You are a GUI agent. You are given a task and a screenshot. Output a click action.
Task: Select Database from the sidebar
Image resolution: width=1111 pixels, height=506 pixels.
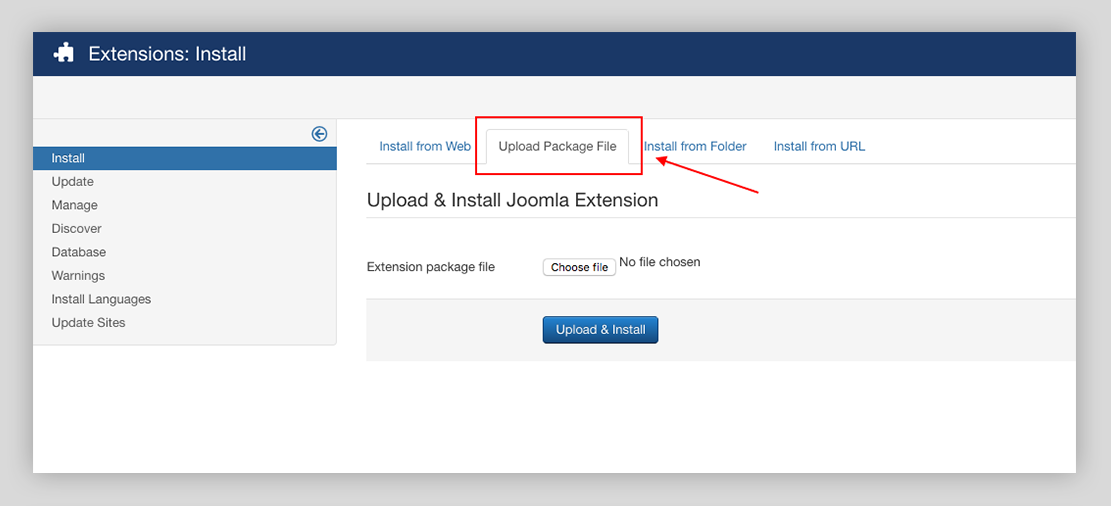(x=78, y=252)
